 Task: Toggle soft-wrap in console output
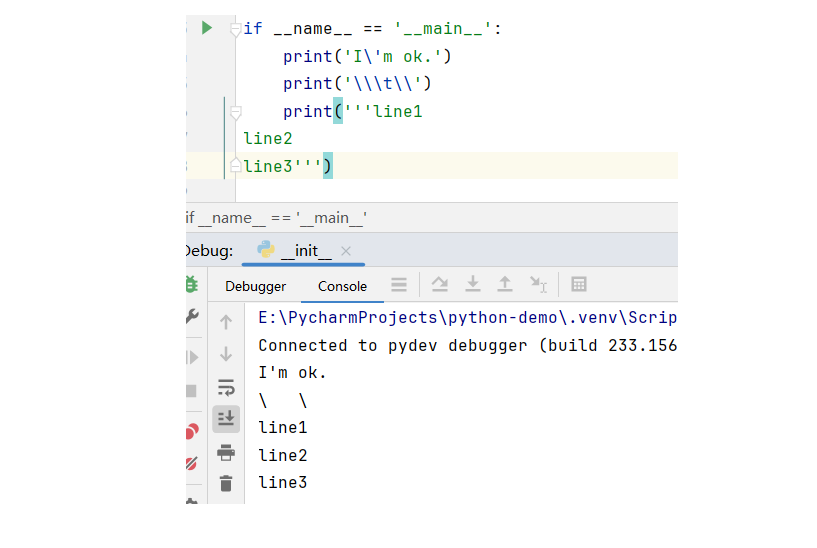point(226,388)
